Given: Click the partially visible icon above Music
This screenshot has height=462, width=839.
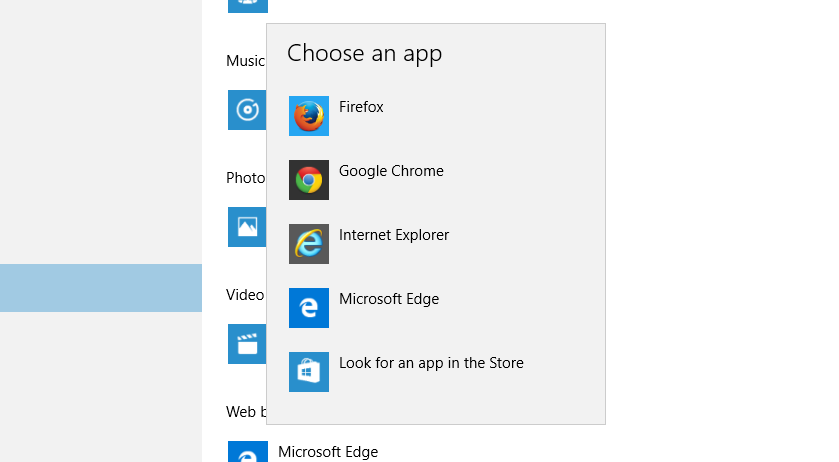Looking at the screenshot, I should pos(247,5).
